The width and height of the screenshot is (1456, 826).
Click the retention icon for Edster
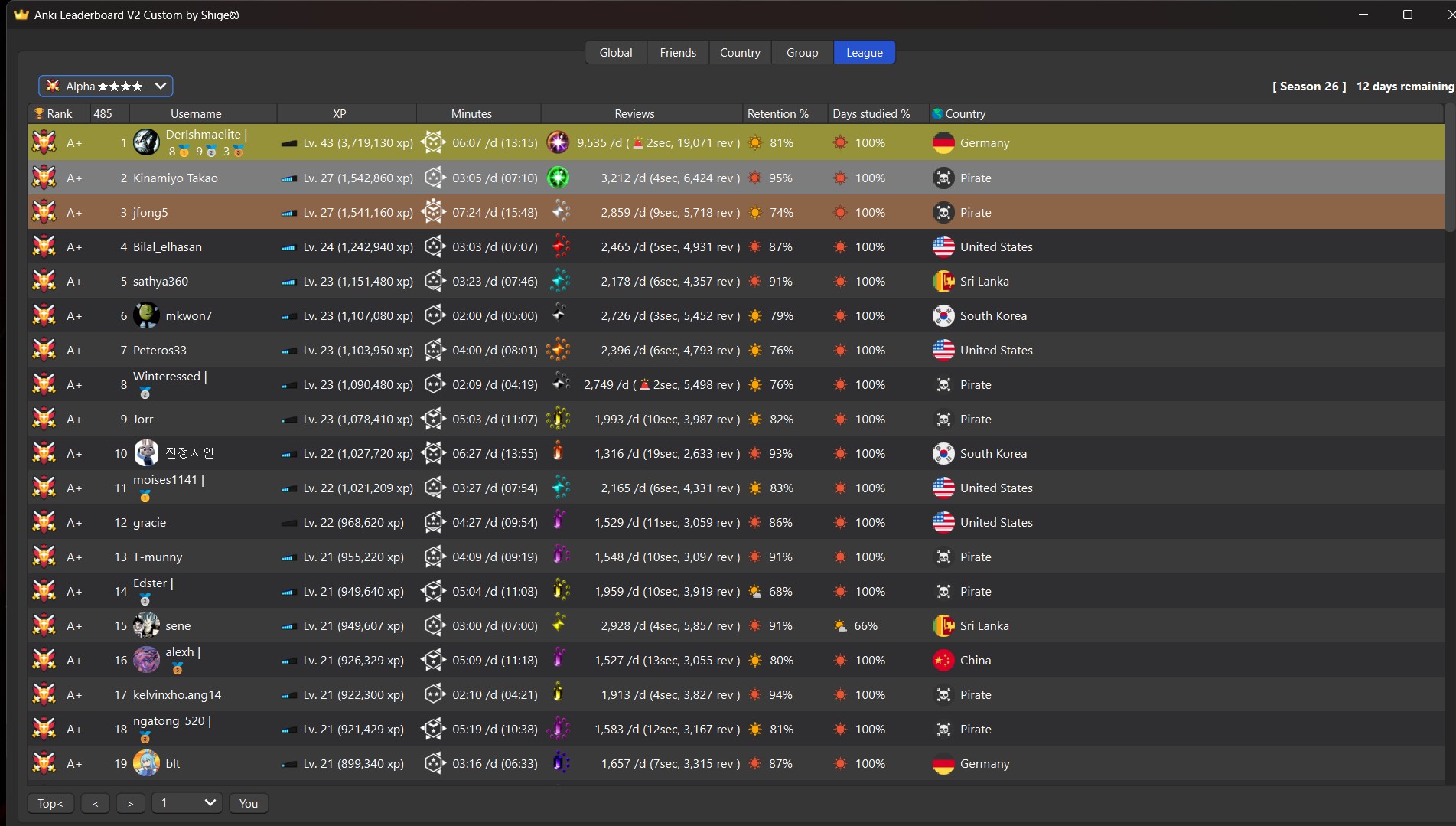pos(755,591)
